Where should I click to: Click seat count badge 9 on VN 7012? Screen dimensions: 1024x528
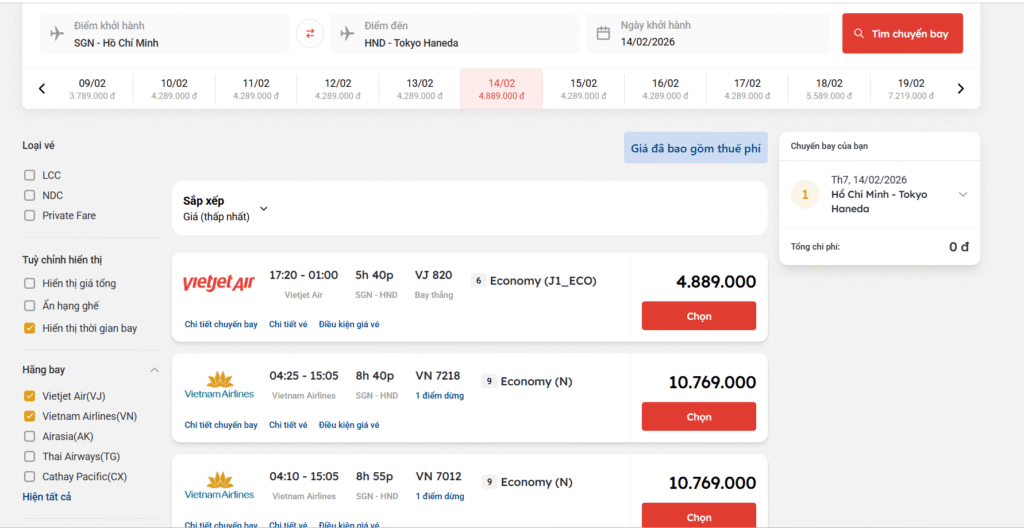(x=488, y=482)
